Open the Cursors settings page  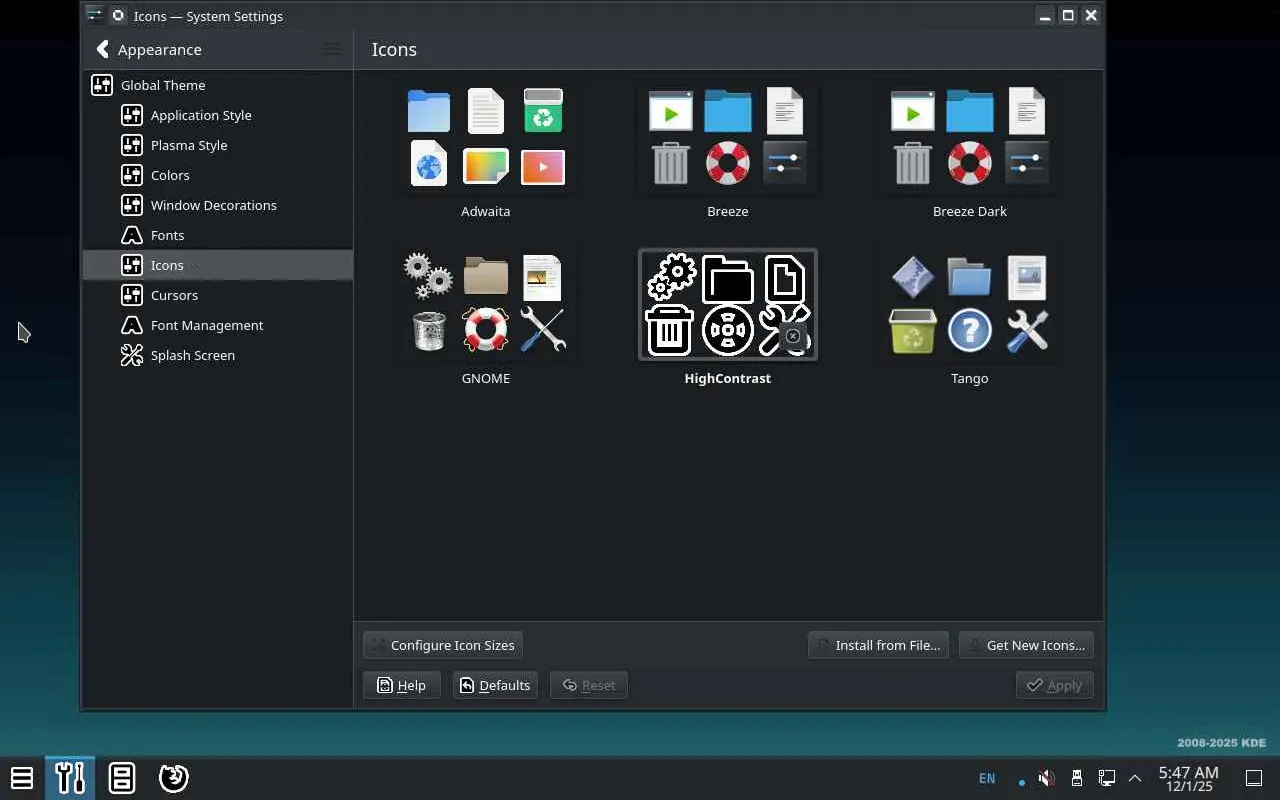pyautogui.click(x=218, y=295)
